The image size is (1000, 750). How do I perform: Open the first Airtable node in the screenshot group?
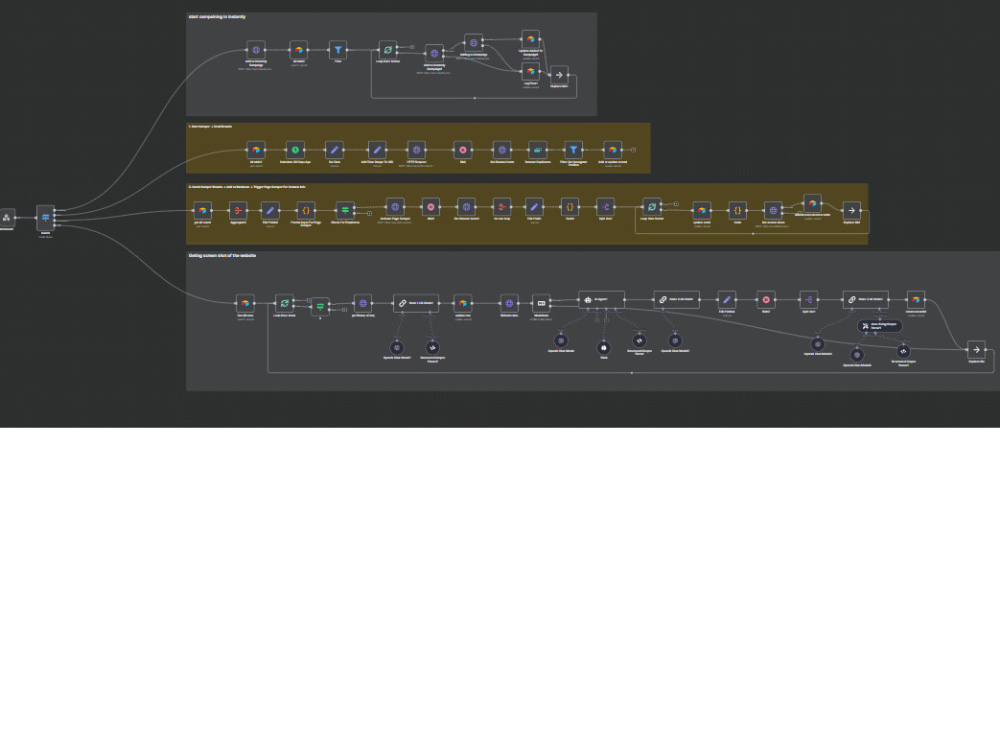(245, 303)
